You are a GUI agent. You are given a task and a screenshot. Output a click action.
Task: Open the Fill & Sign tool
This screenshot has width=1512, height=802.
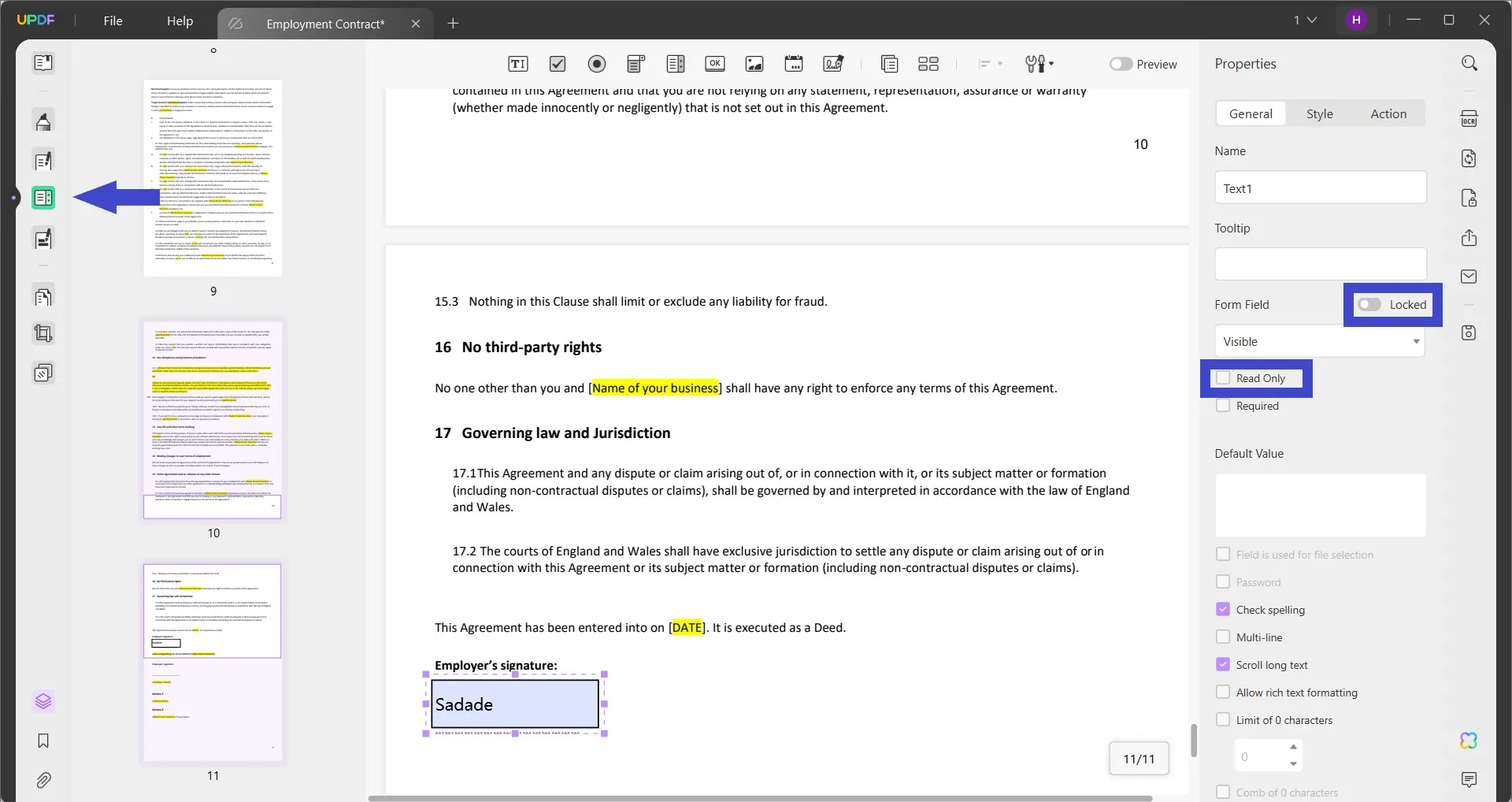(43, 238)
